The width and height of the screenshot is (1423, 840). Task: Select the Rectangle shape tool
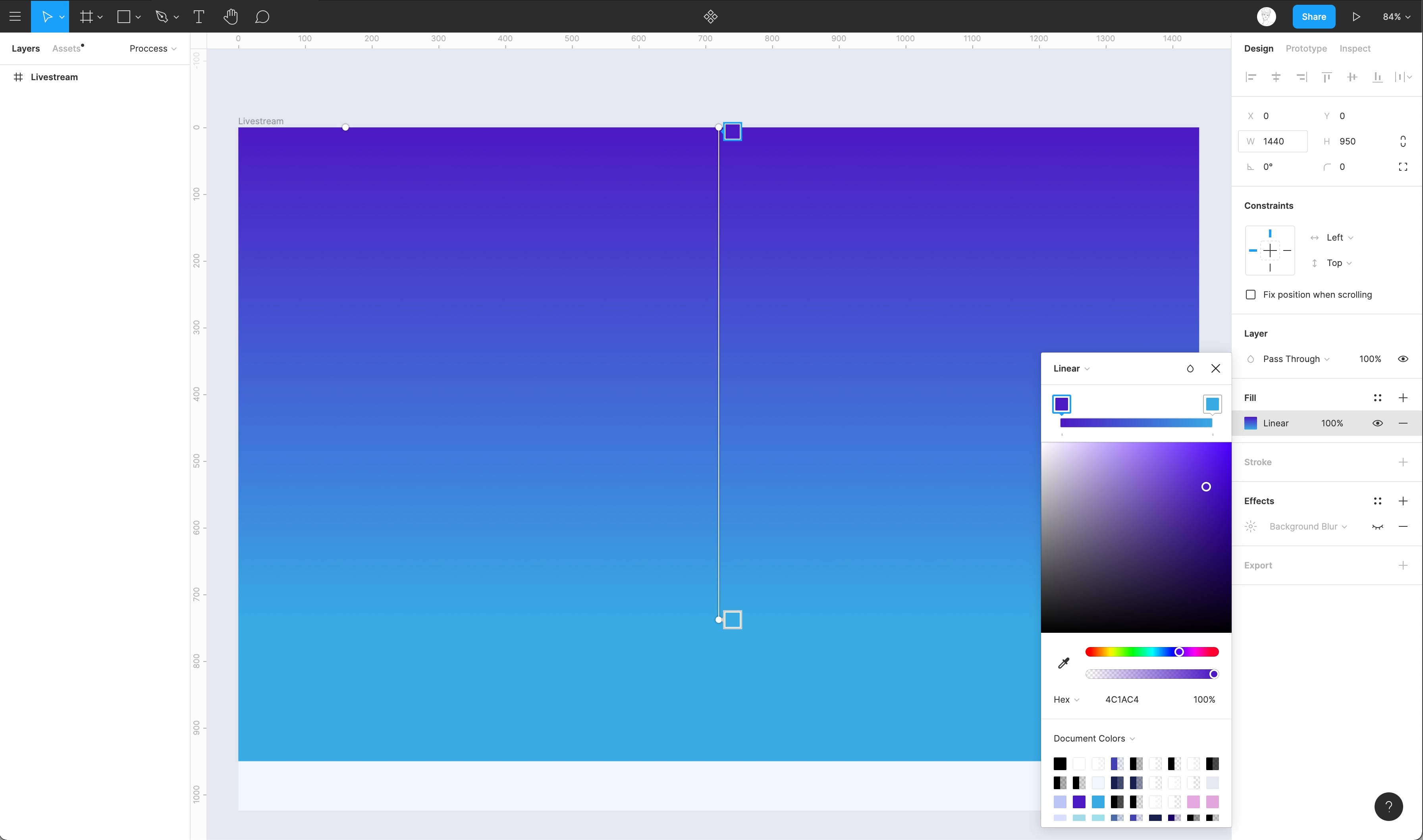[x=124, y=16]
